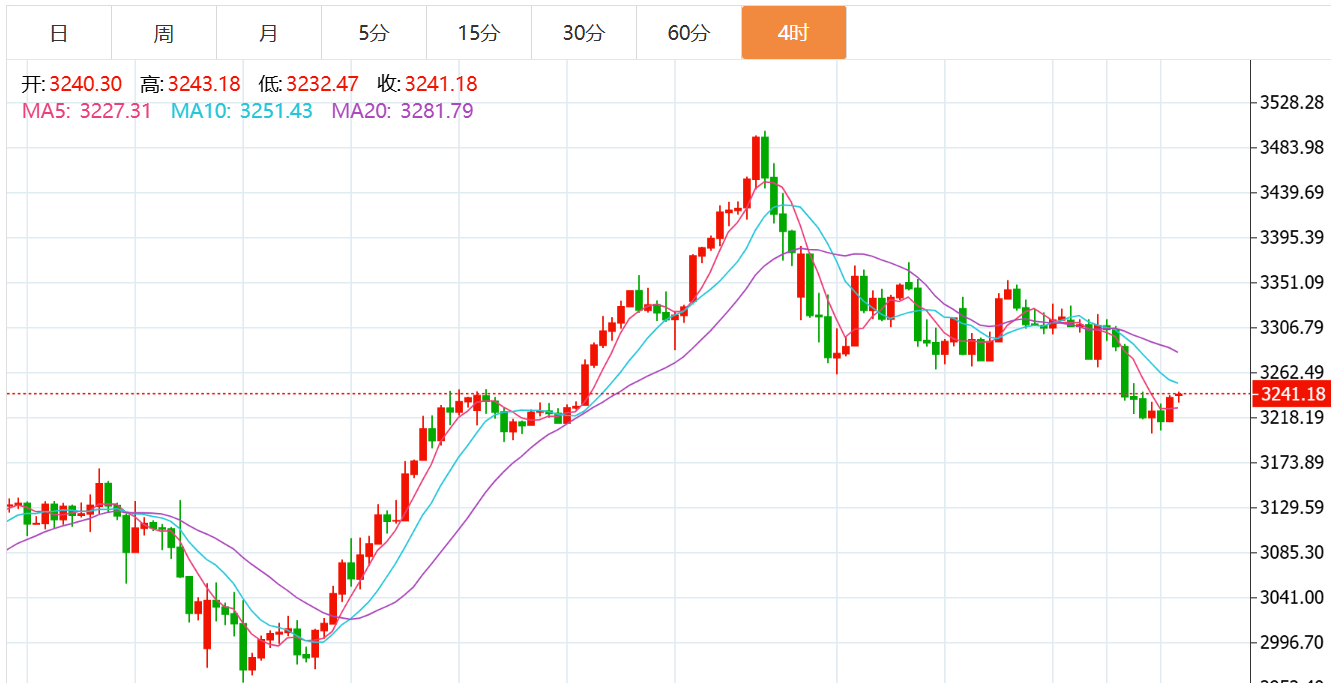Select the highlighted orange 4时 tab
The height and width of the screenshot is (683, 1331).
pyautogui.click(x=794, y=33)
